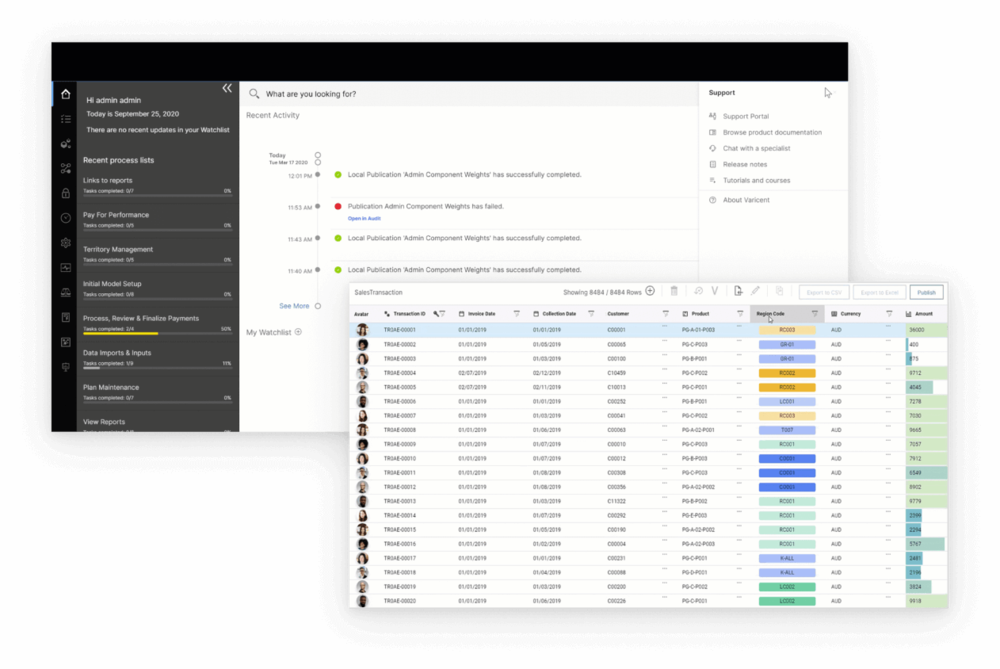This screenshot has width=1000, height=669.
Task: Open the Customer column filter
Action: coord(665,314)
